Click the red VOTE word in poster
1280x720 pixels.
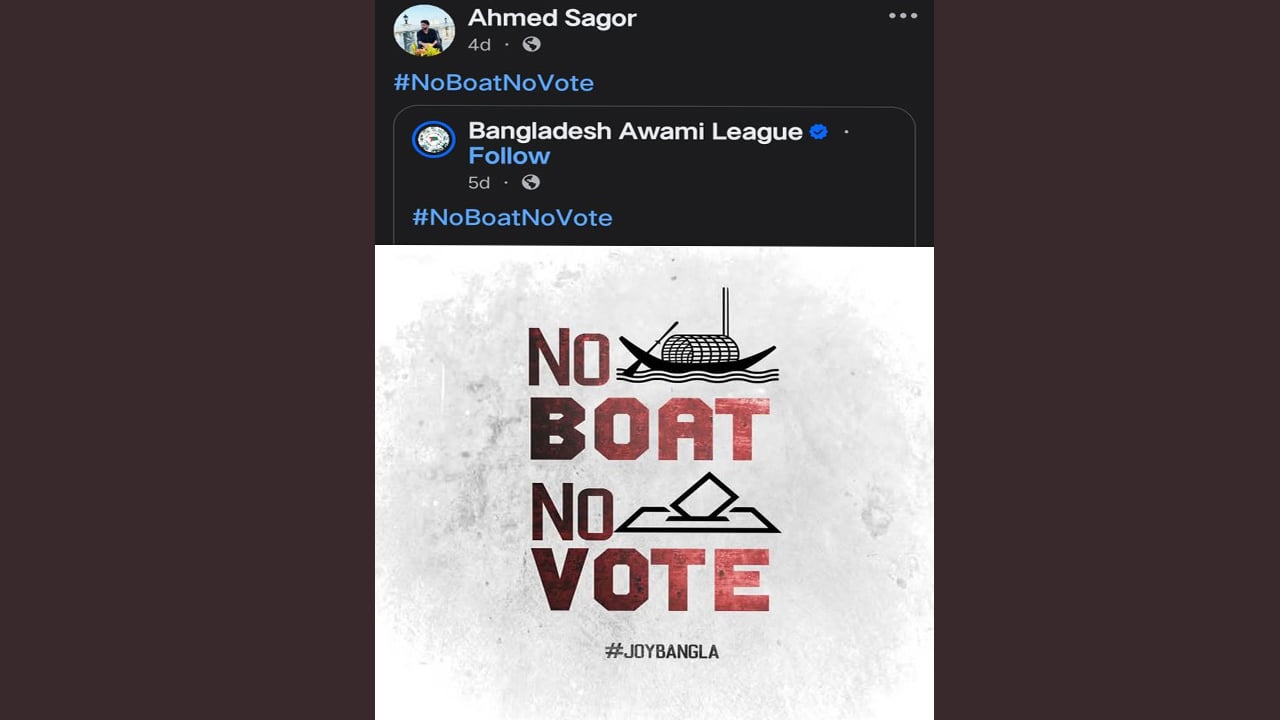point(650,580)
